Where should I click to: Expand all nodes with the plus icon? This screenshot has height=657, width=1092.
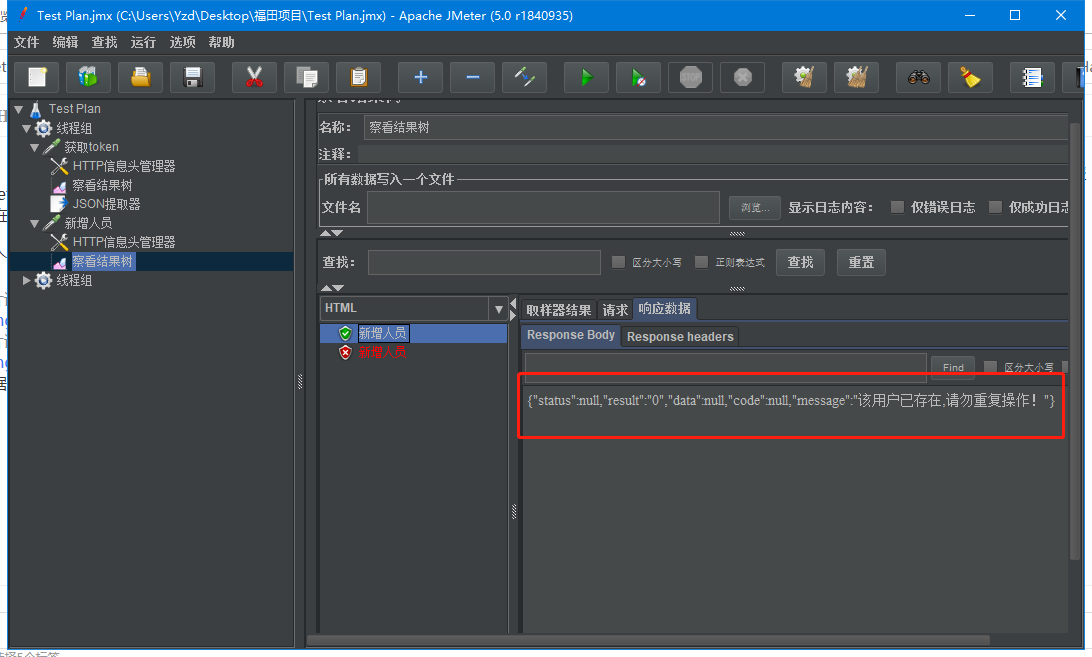pyautogui.click(x=420, y=77)
